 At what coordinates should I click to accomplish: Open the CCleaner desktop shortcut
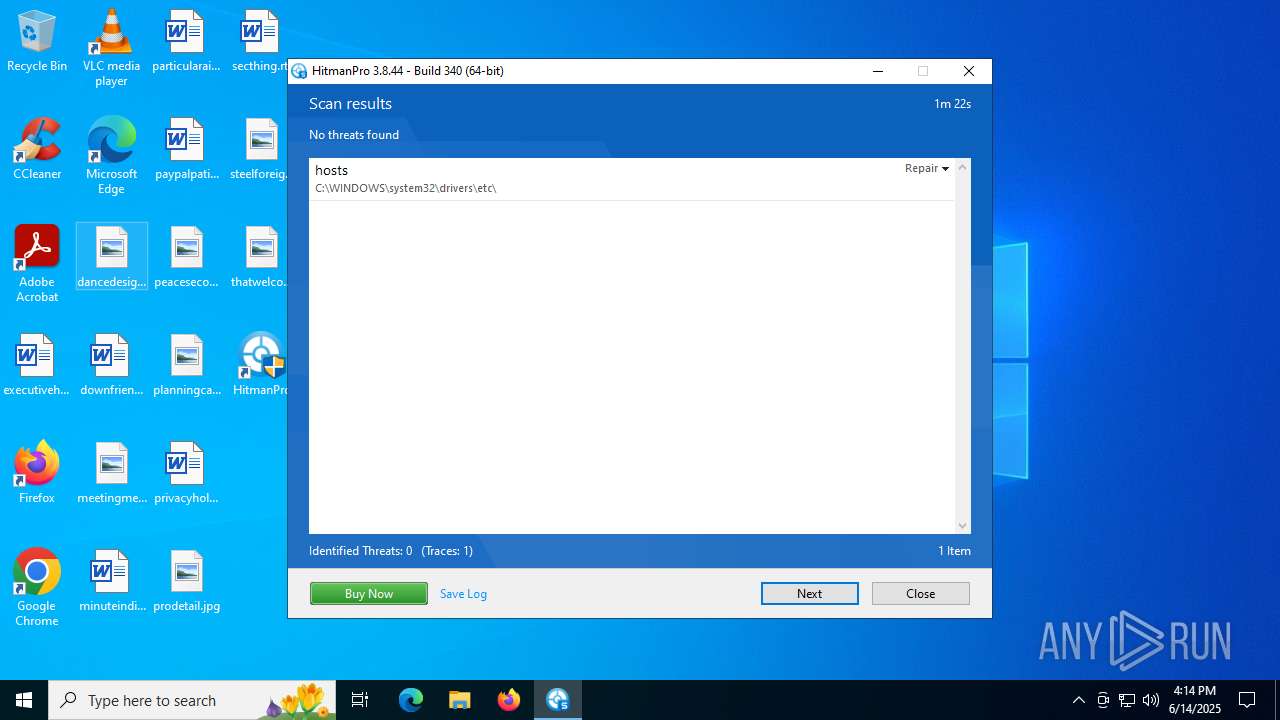[x=37, y=150]
